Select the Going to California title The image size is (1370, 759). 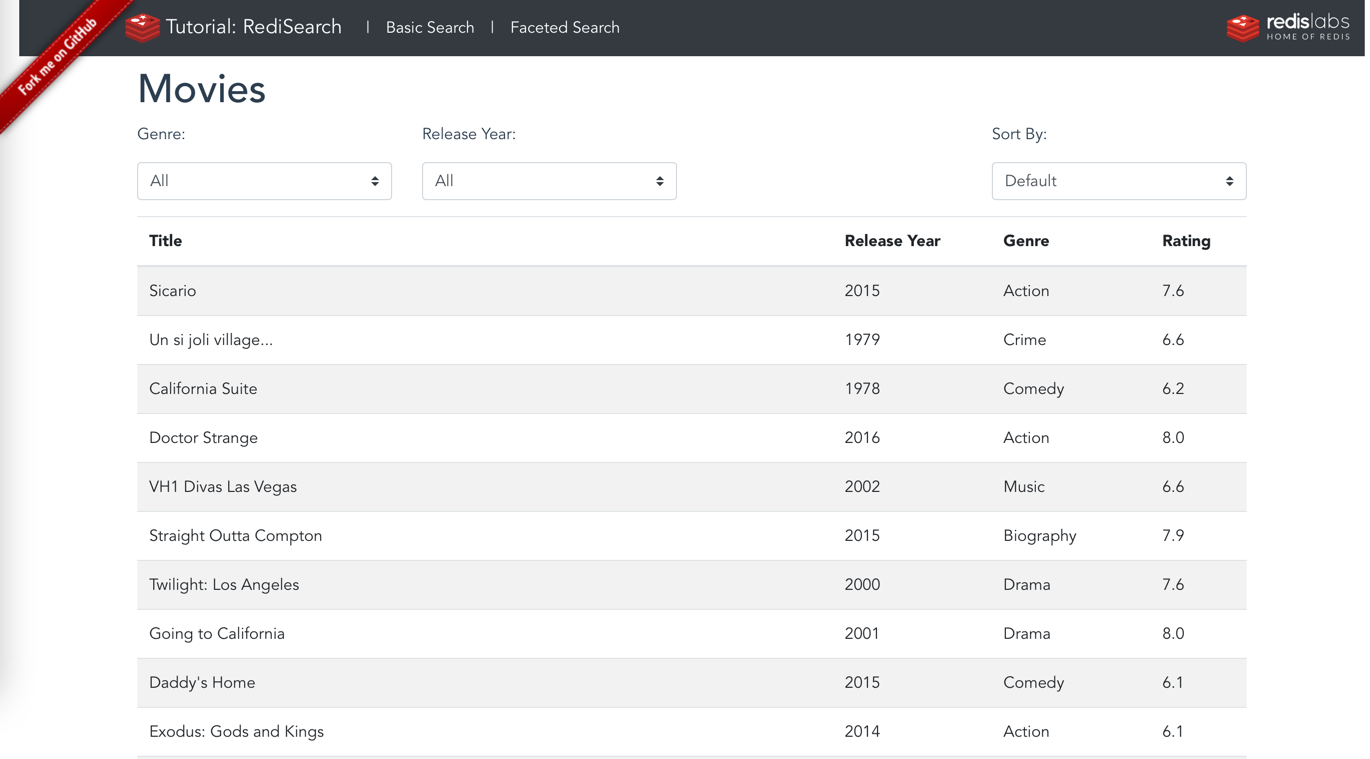point(217,634)
